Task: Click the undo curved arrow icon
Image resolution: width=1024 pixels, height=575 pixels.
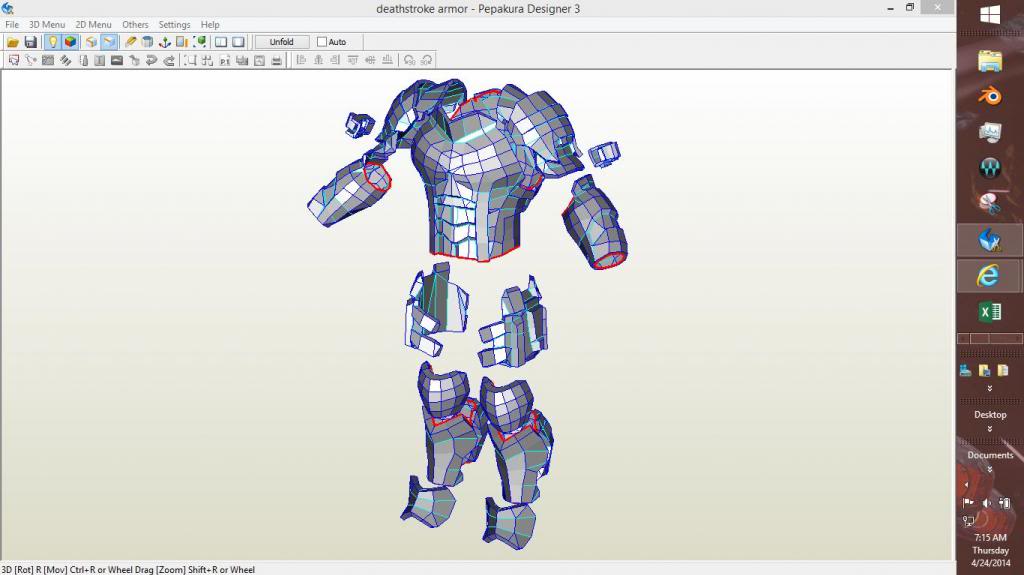Action: (152, 60)
